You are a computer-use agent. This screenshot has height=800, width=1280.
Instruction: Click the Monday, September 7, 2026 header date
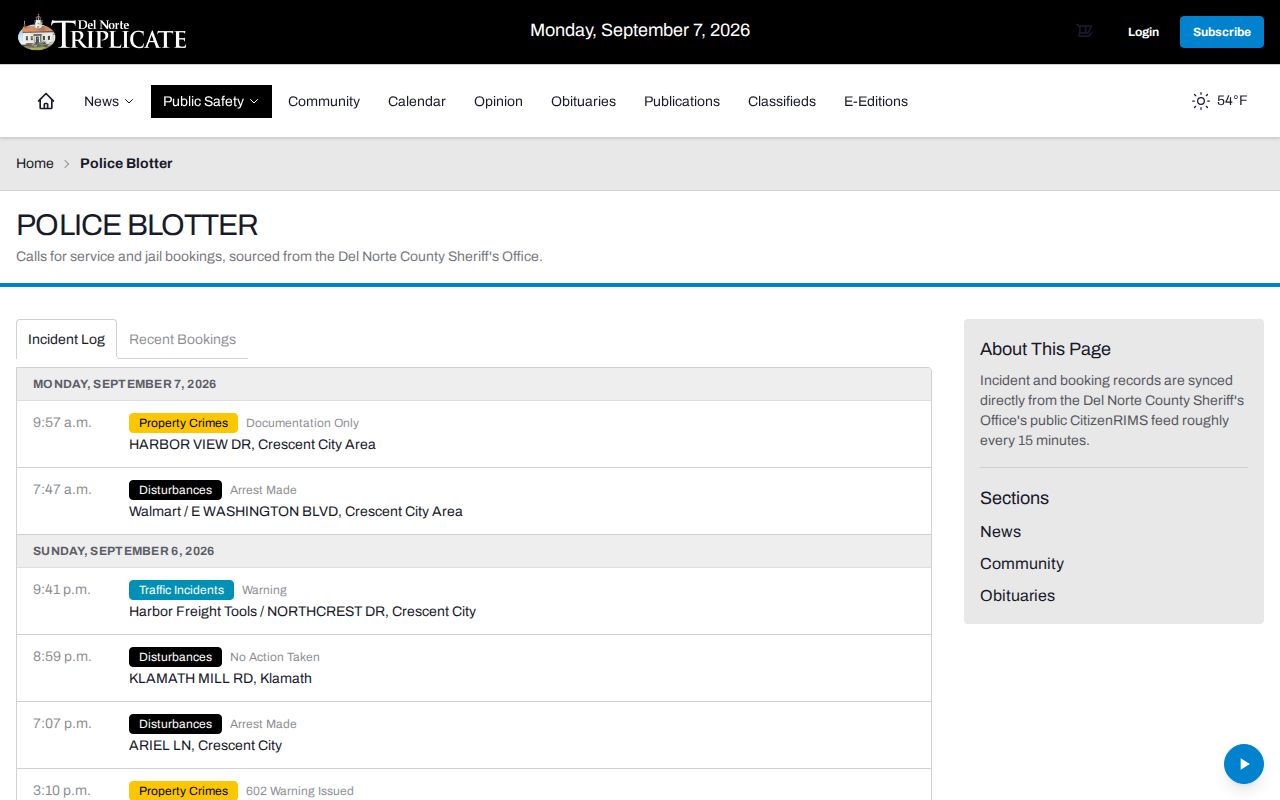(640, 30)
